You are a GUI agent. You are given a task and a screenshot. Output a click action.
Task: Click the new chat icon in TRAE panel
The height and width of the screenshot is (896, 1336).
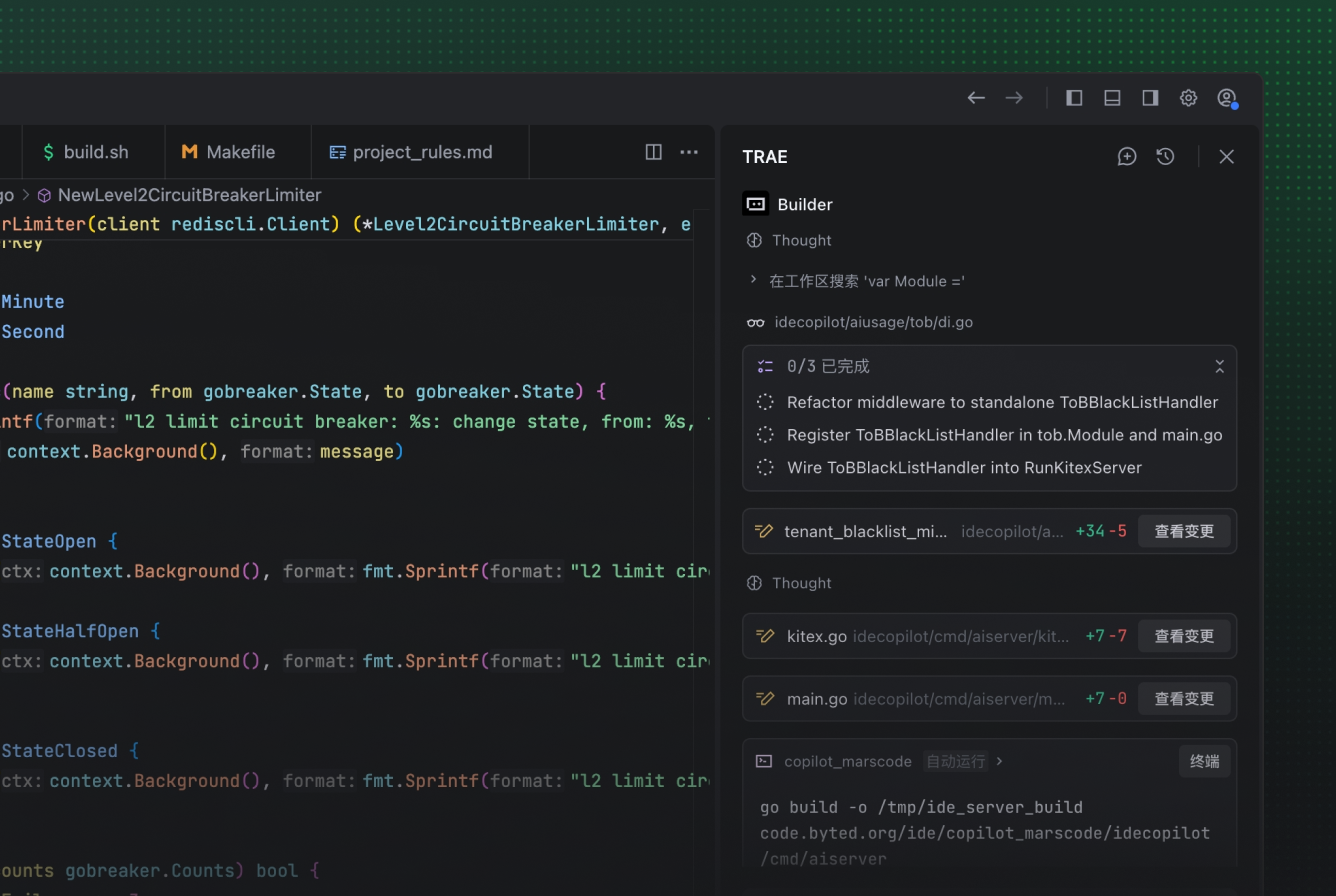point(1127,156)
